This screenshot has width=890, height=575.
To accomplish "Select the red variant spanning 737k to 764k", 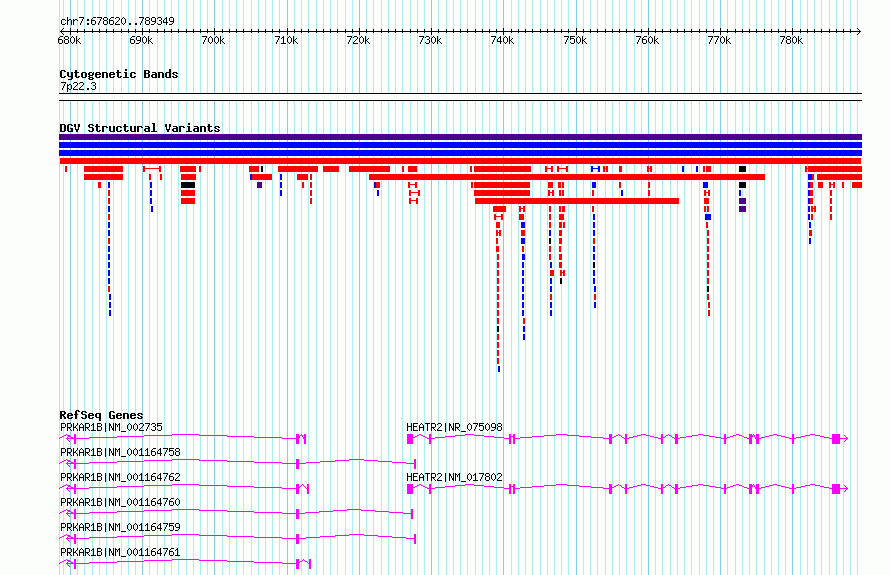I will click(x=577, y=201).
